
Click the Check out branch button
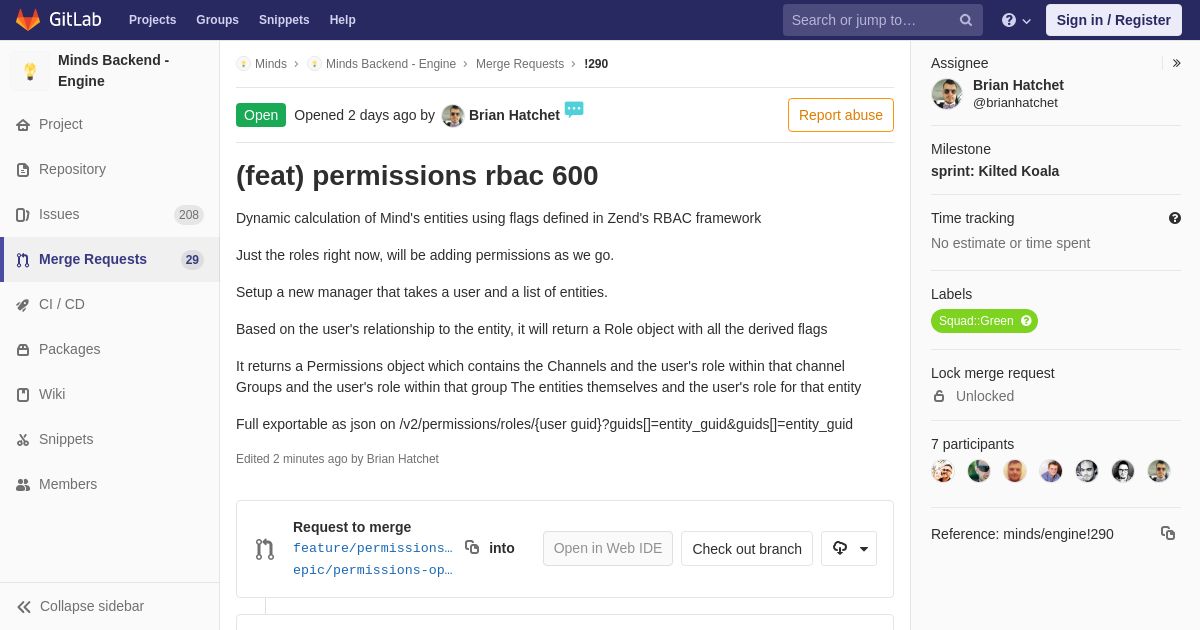coord(746,548)
